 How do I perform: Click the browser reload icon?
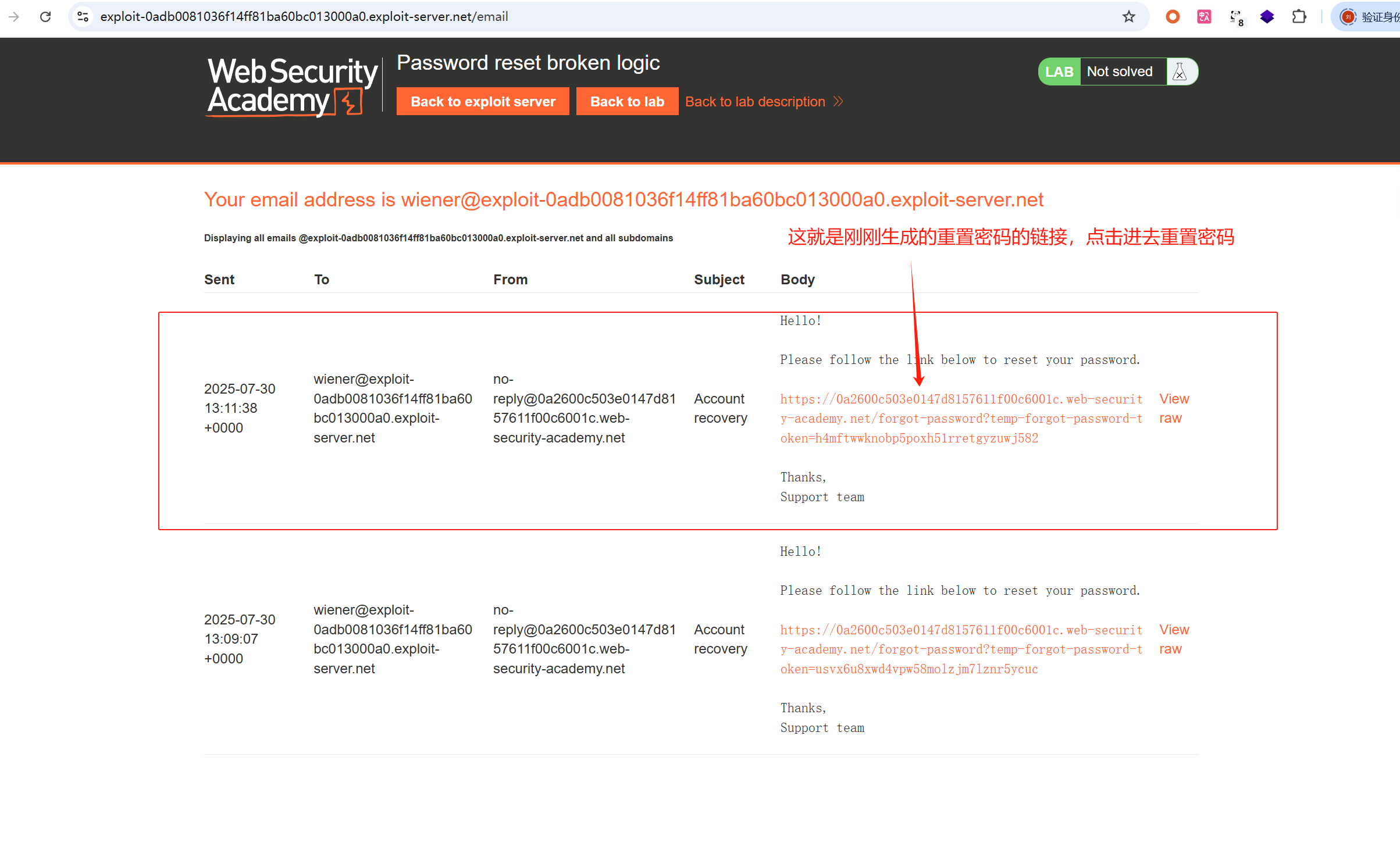(x=45, y=17)
